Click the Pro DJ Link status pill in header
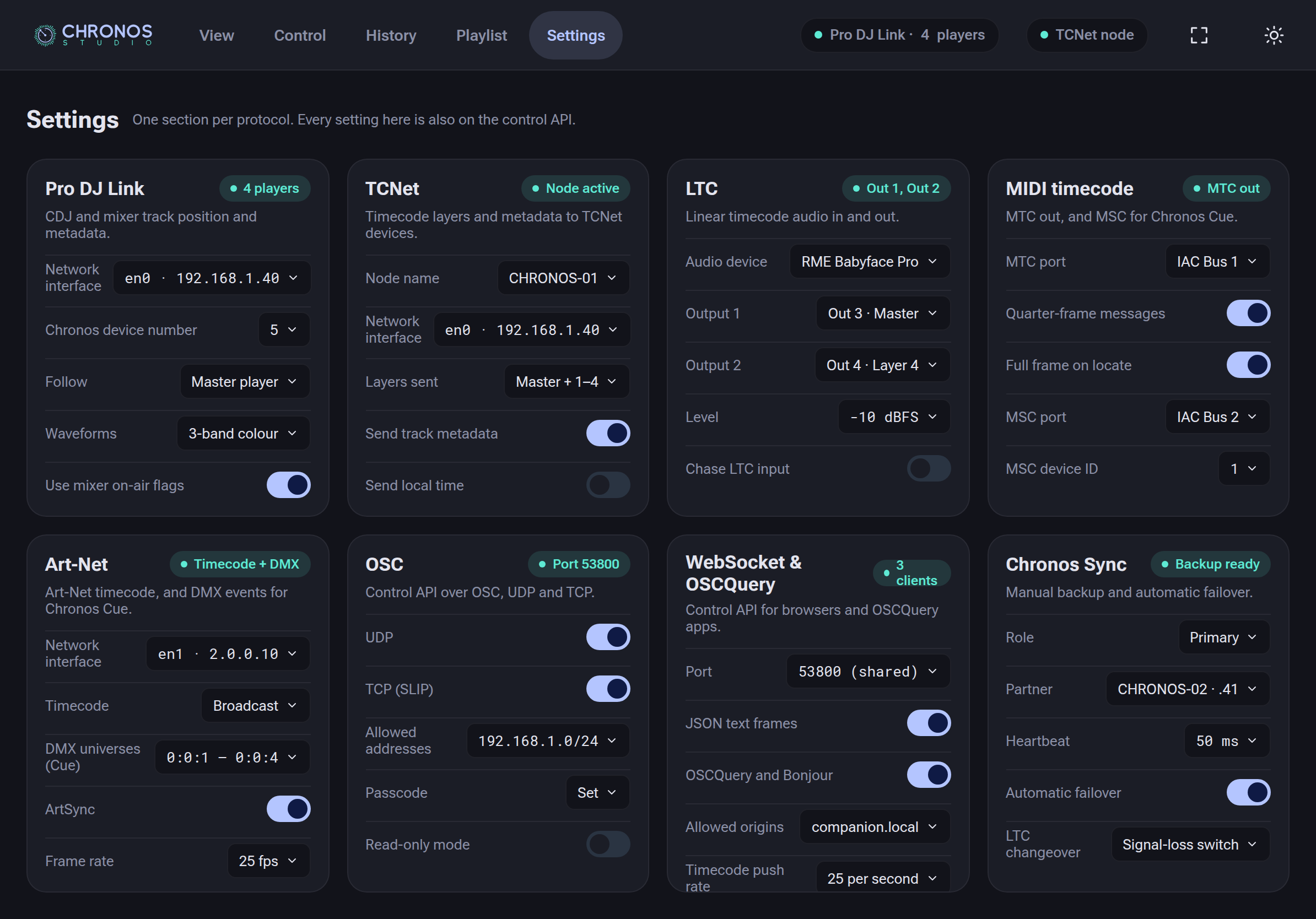The width and height of the screenshot is (1316, 919). 899,35
